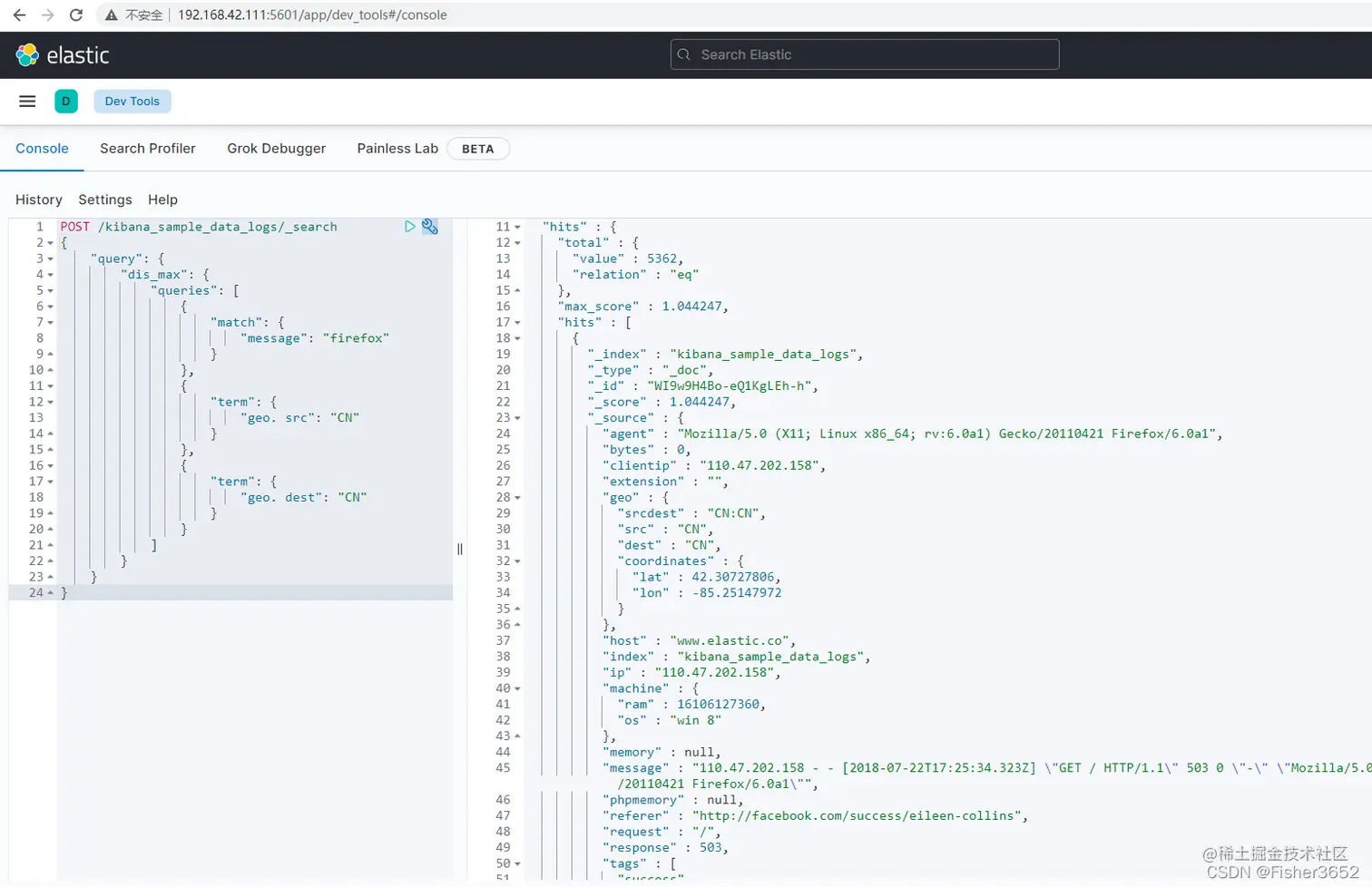Collapse the first term block at line 12

point(50,402)
